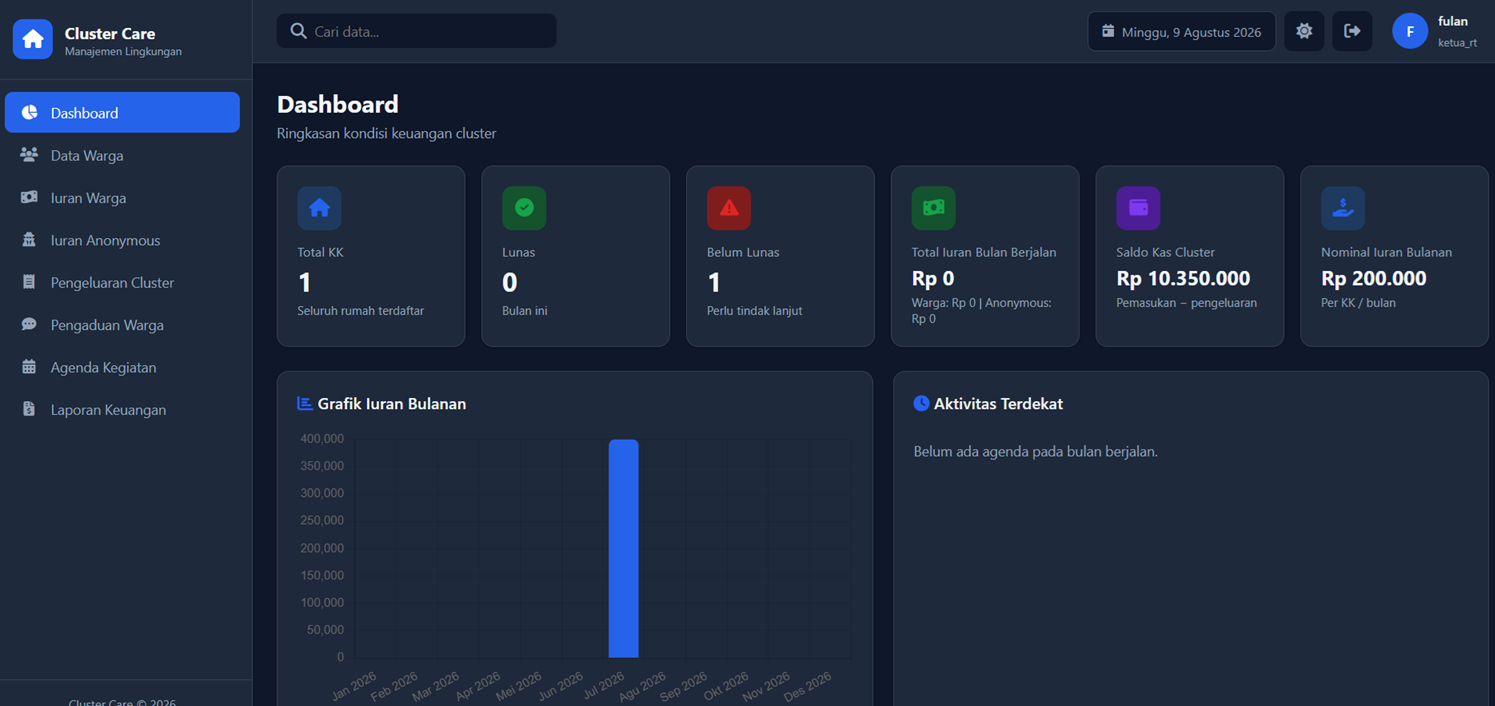Click the Jul 2026 bar in the chart
This screenshot has height=706, width=1495.
point(624,548)
